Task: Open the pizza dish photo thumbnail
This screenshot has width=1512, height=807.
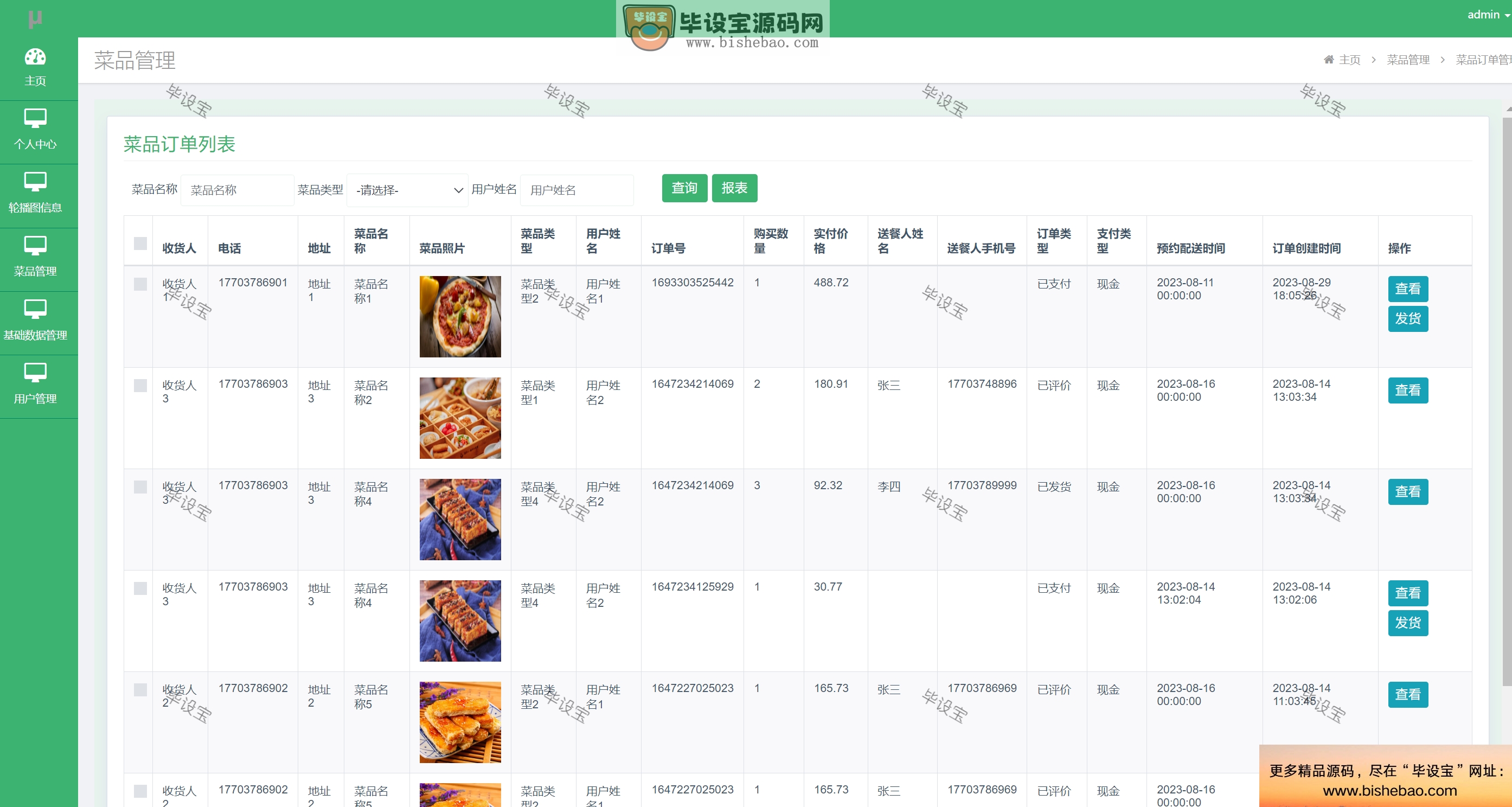Action: tap(460, 316)
